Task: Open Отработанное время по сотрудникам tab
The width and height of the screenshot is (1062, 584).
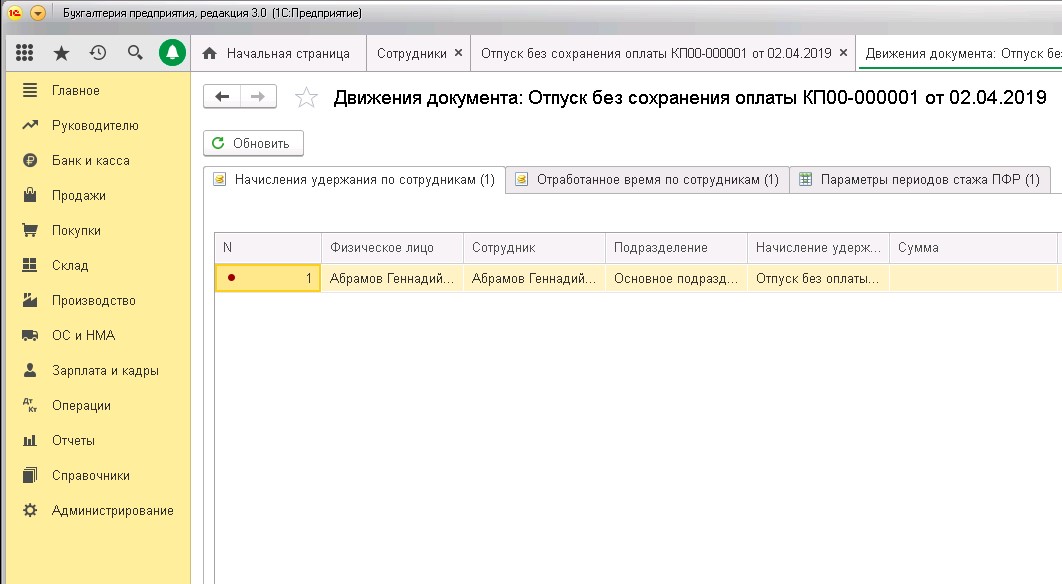Action: pyautogui.click(x=647, y=180)
